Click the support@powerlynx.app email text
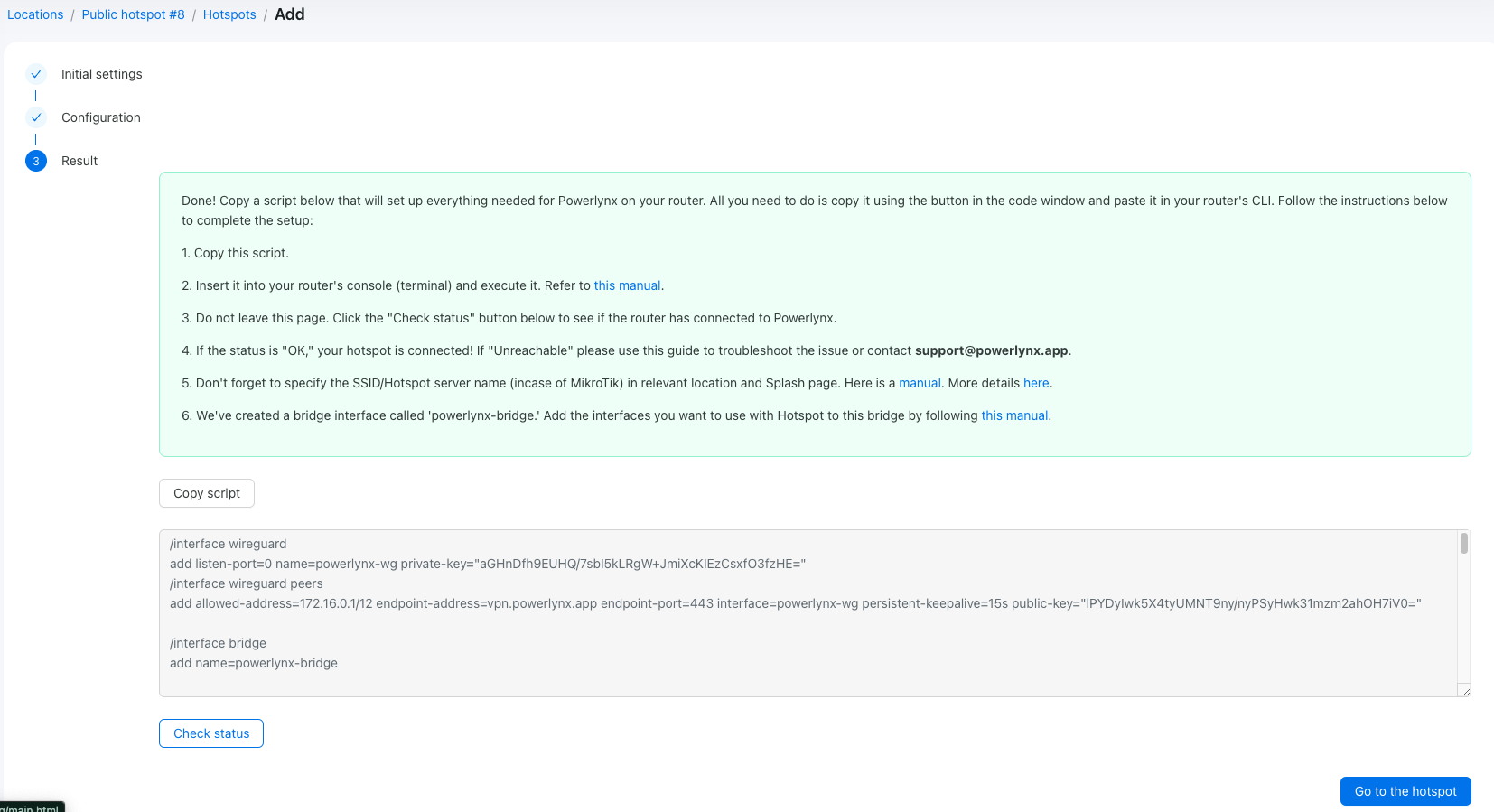 coord(991,350)
